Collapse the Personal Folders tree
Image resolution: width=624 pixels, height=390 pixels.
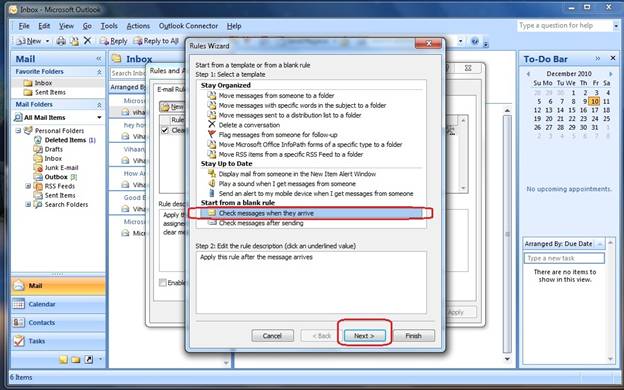[18, 131]
